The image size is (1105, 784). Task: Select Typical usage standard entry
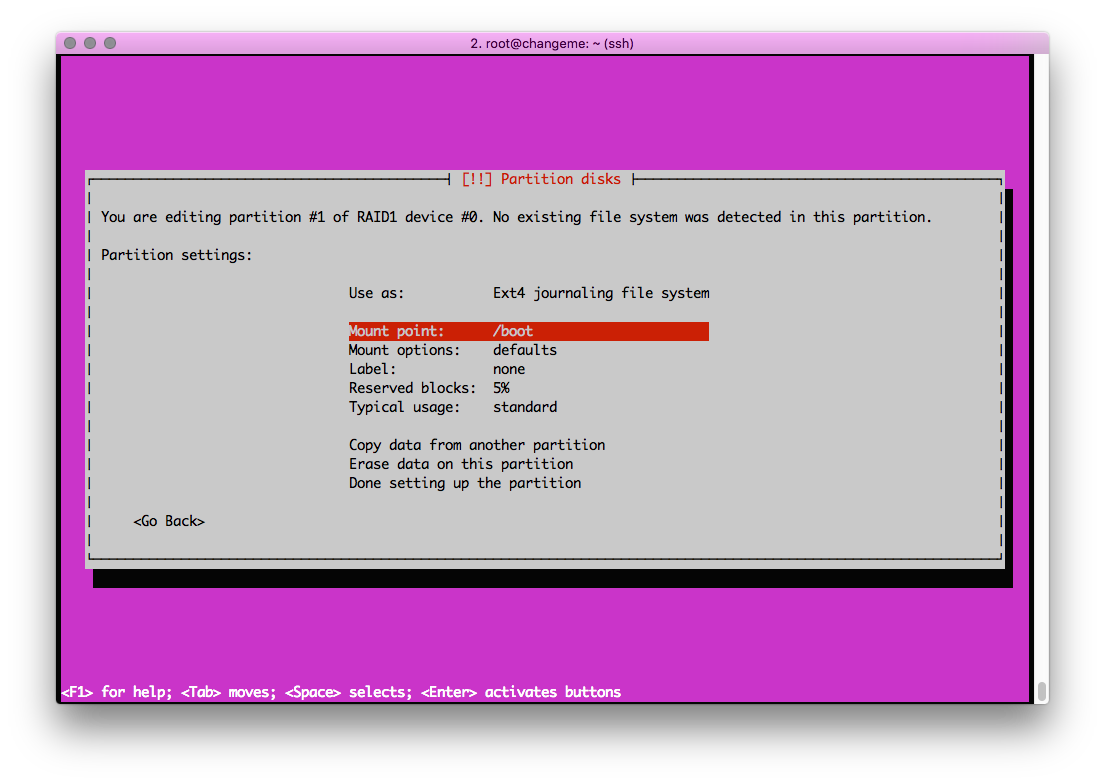pyautogui.click(x=452, y=407)
